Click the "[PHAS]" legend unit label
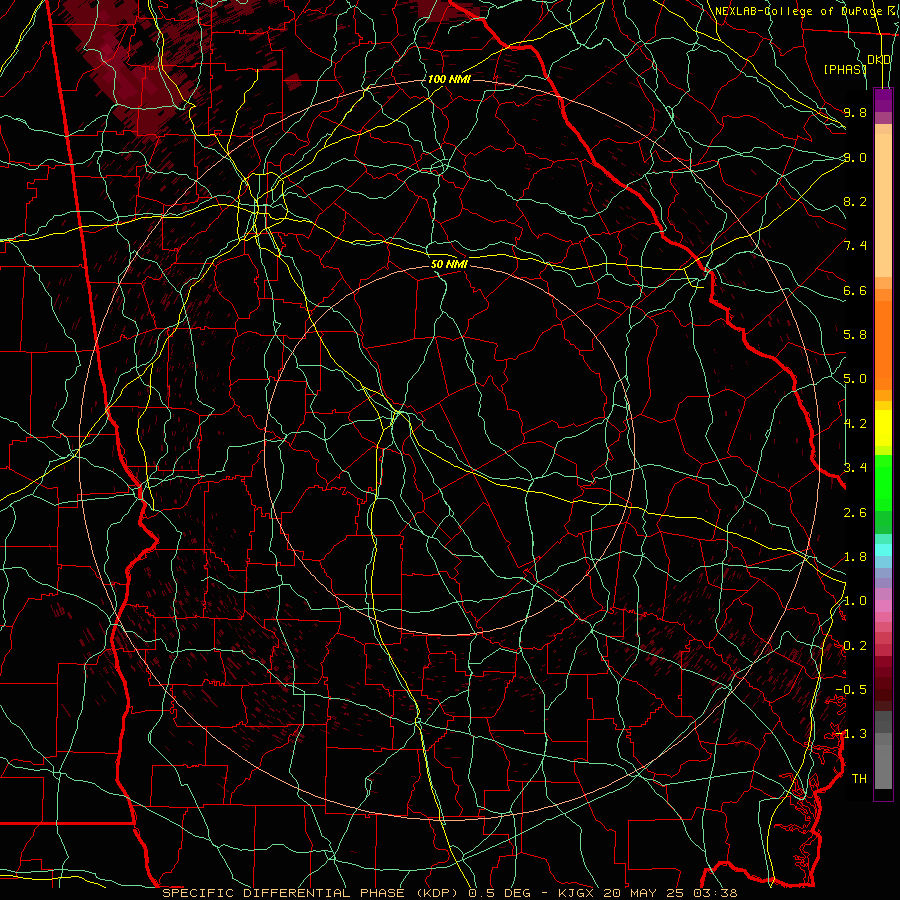 point(845,69)
